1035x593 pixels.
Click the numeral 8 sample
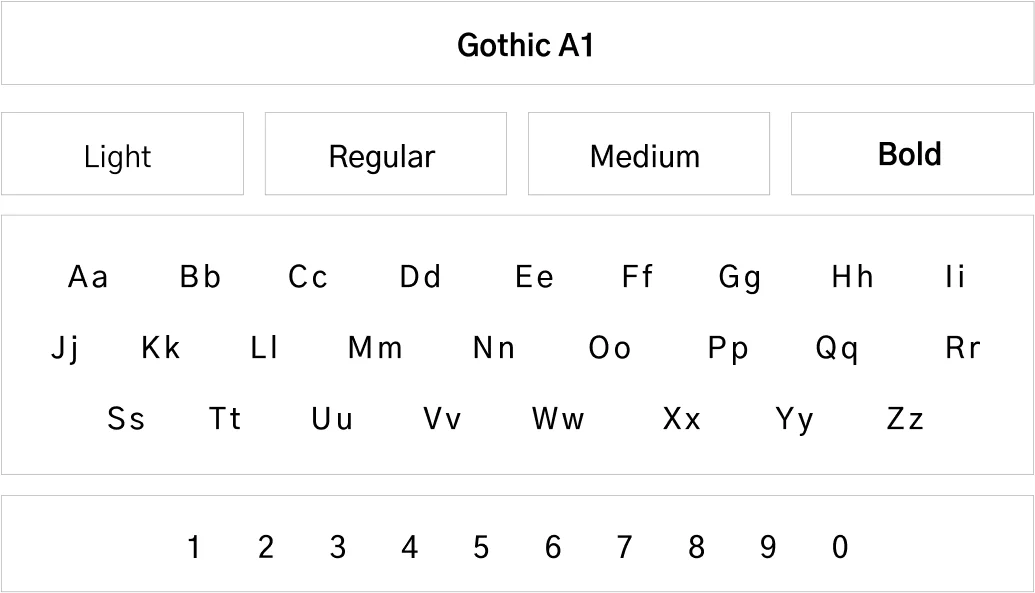point(696,547)
